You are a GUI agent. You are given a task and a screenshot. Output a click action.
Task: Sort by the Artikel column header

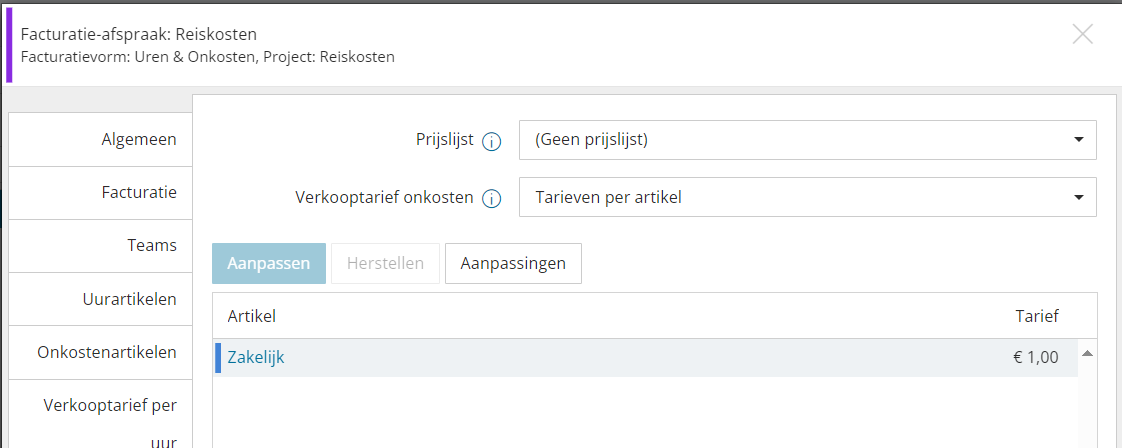pos(251,316)
